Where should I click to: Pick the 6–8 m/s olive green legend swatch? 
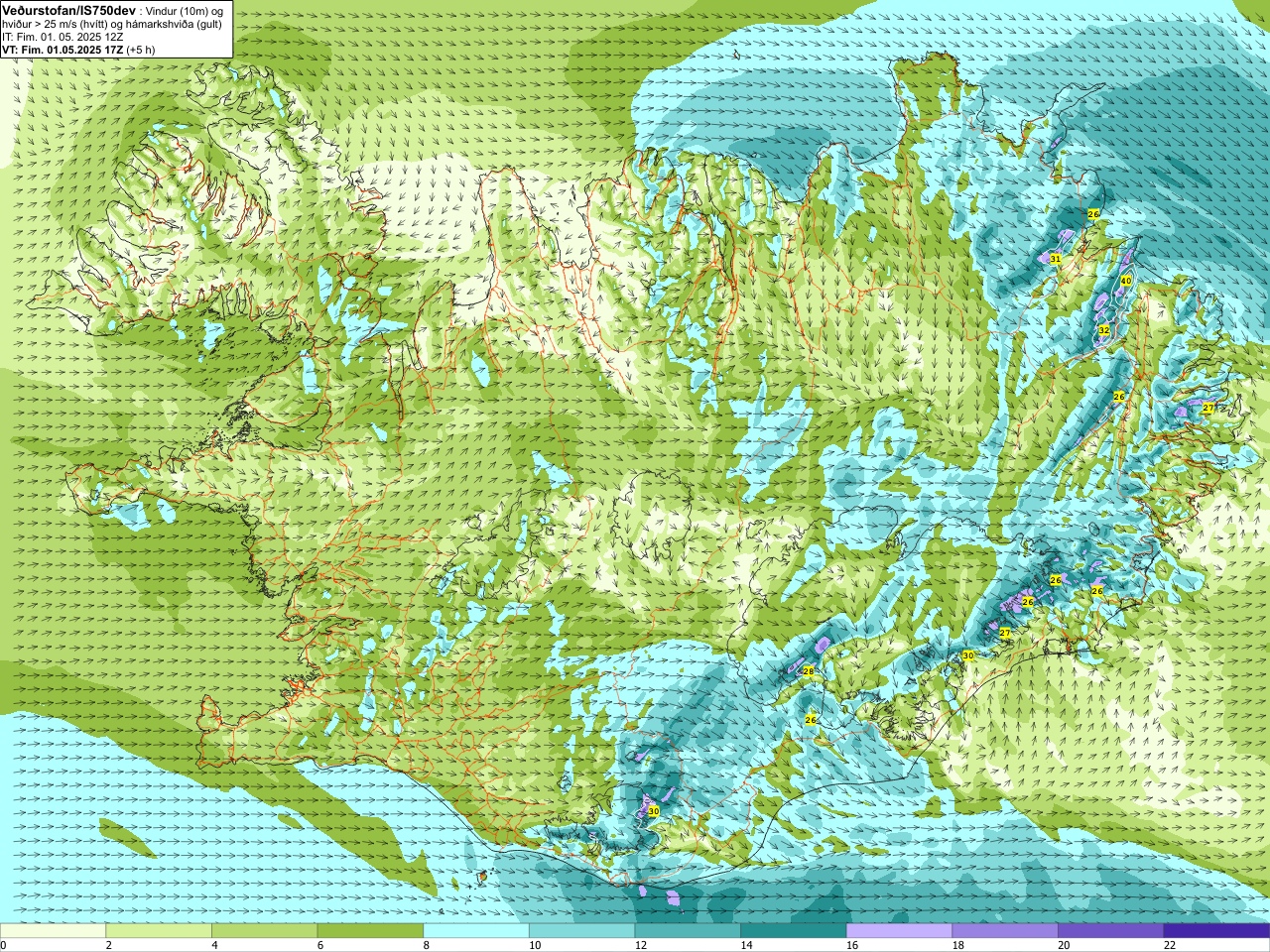pos(370,931)
